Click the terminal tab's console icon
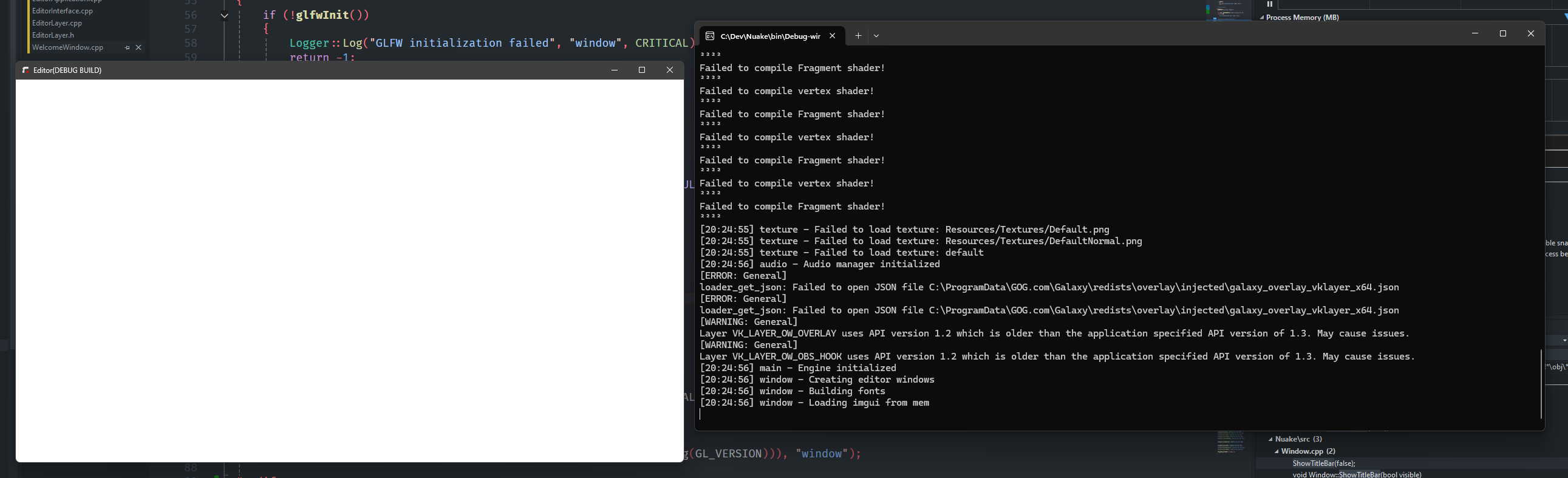The image size is (1568, 478). click(x=710, y=36)
